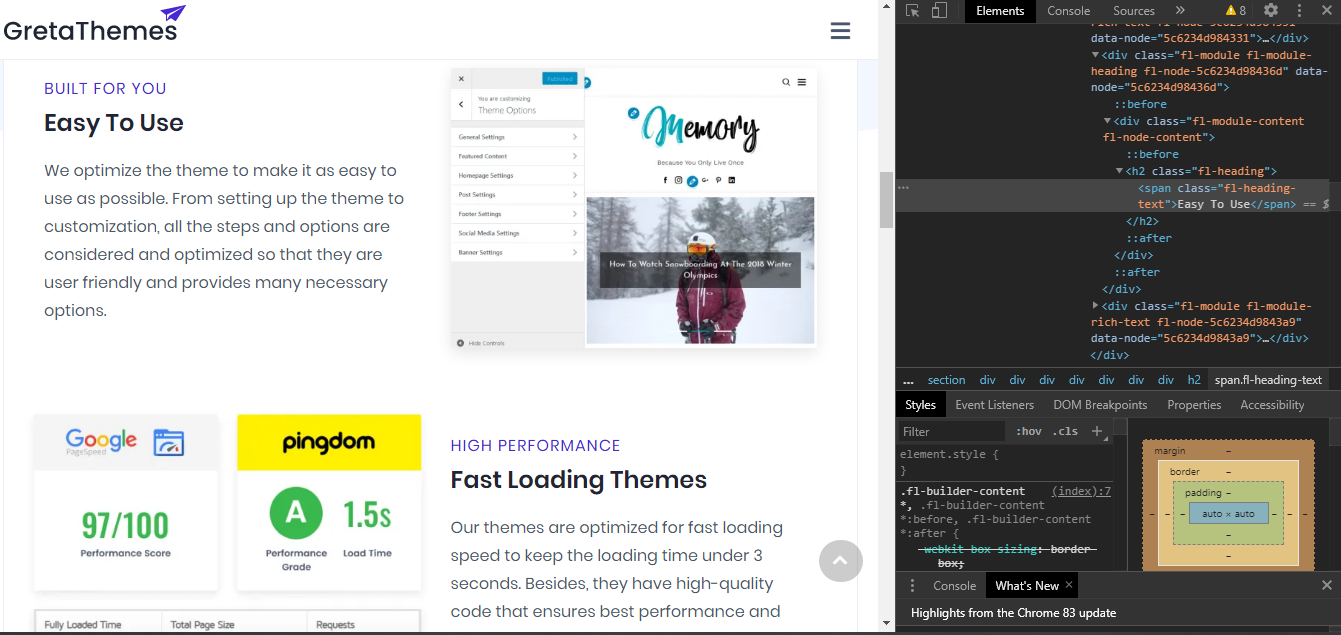Show more DevTools tabs via the double chevron

pyautogui.click(x=1180, y=11)
